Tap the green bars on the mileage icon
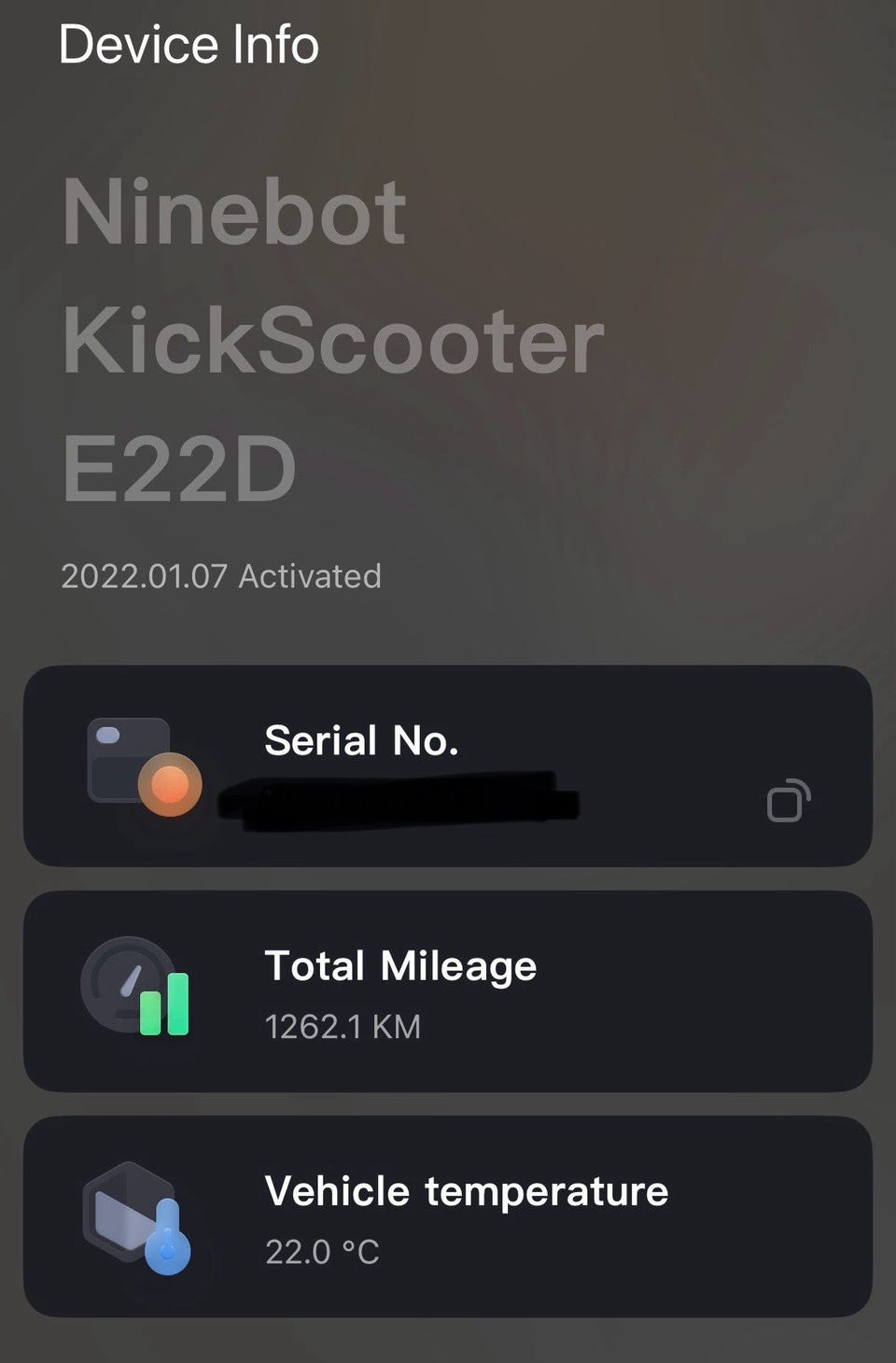896x1363 pixels. (165, 1004)
